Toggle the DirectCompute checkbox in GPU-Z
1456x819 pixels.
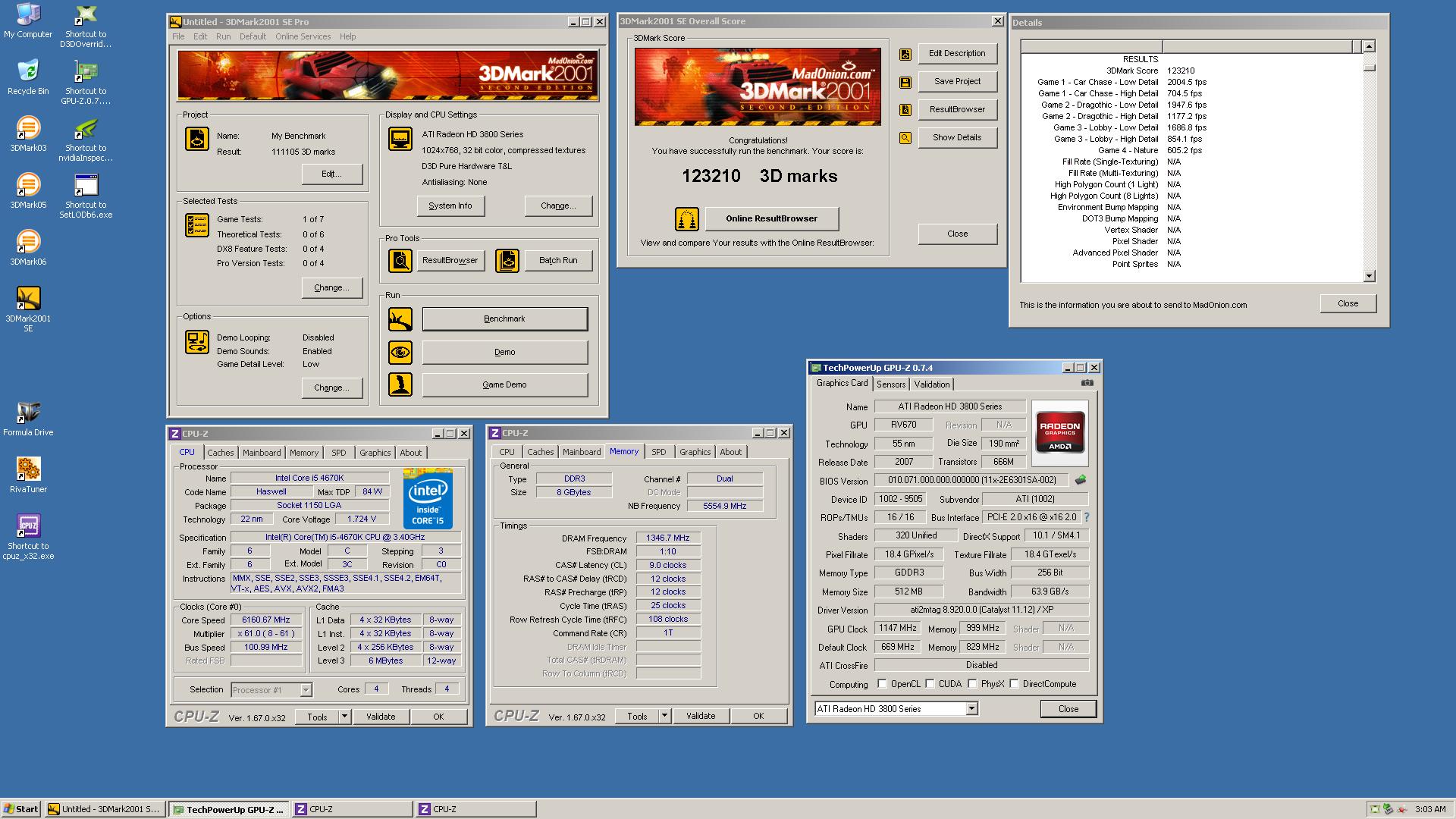(1014, 684)
